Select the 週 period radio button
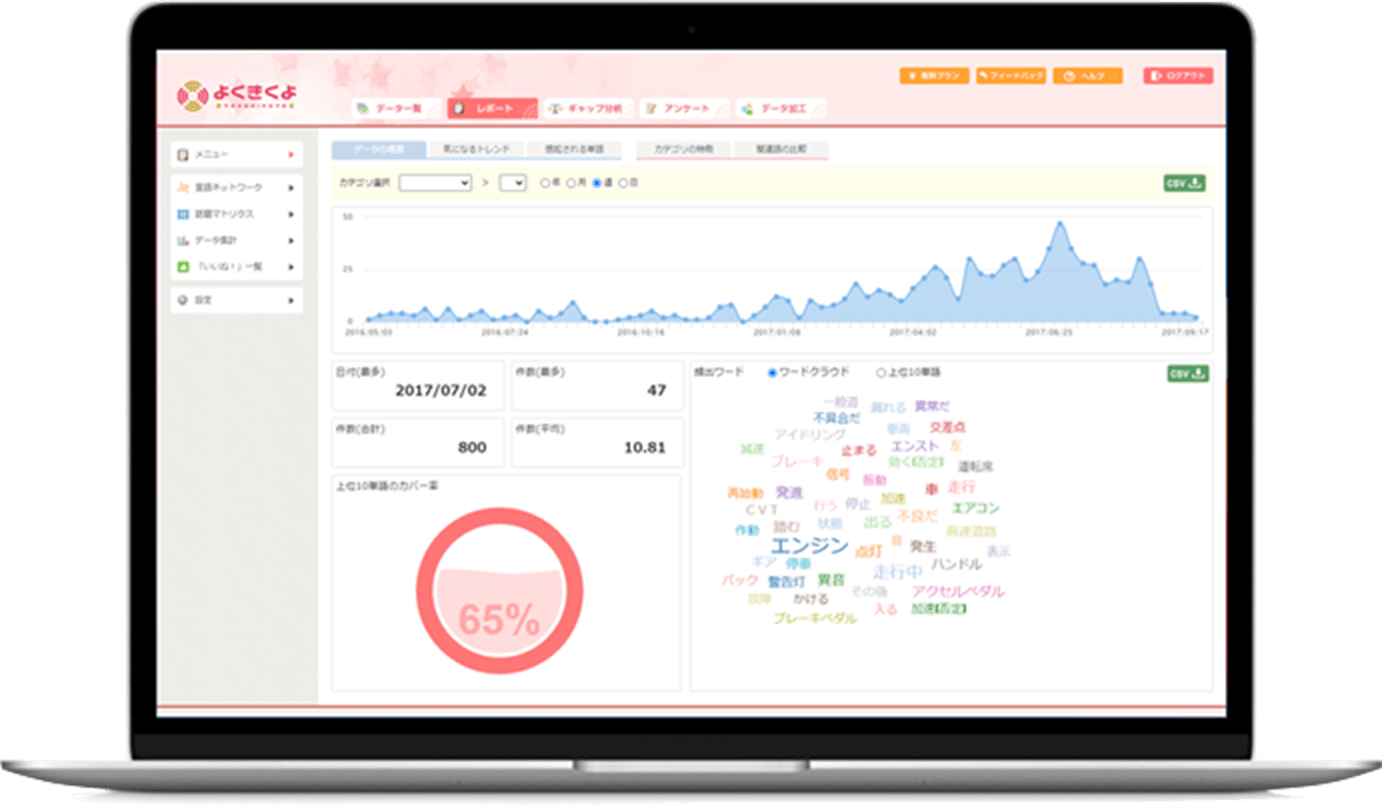The width and height of the screenshot is (1382, 806). pyautogui.click(x=597, y=183)
